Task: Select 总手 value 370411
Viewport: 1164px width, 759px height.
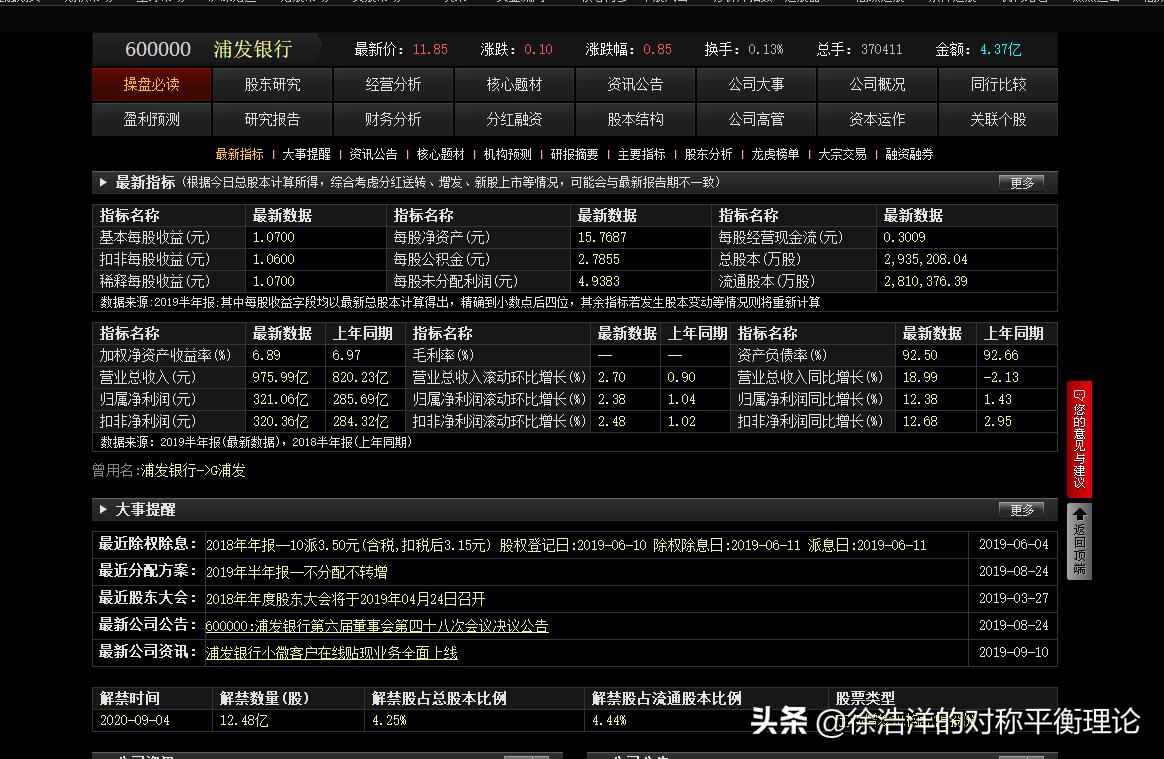Action: tap(882, 50)
